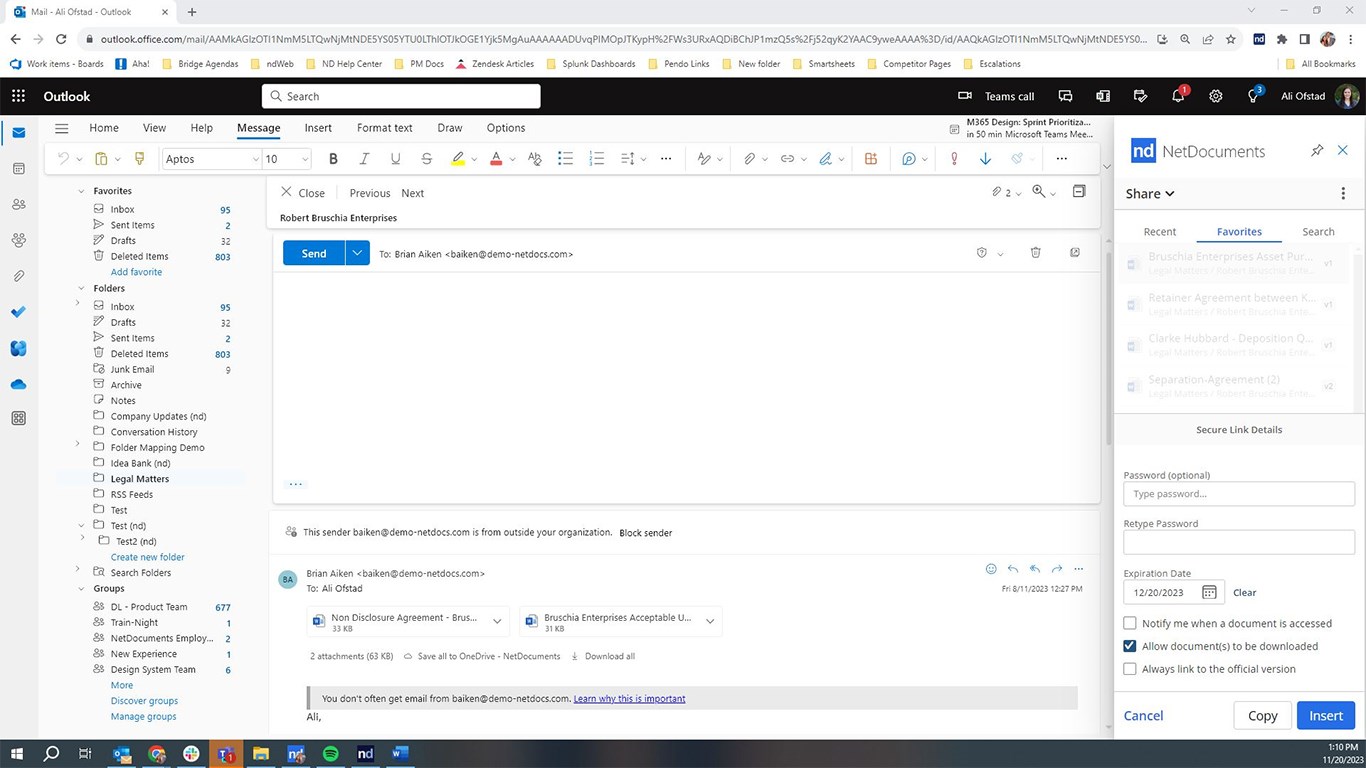Mark message as low importance

985,159
